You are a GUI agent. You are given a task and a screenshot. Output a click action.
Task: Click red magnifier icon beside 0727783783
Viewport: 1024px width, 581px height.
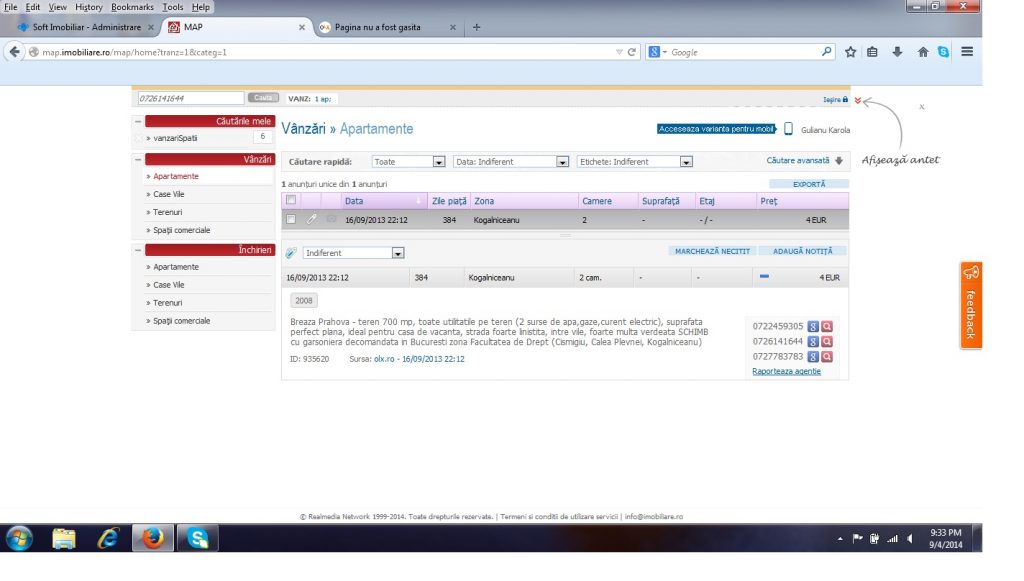[827, 356]
